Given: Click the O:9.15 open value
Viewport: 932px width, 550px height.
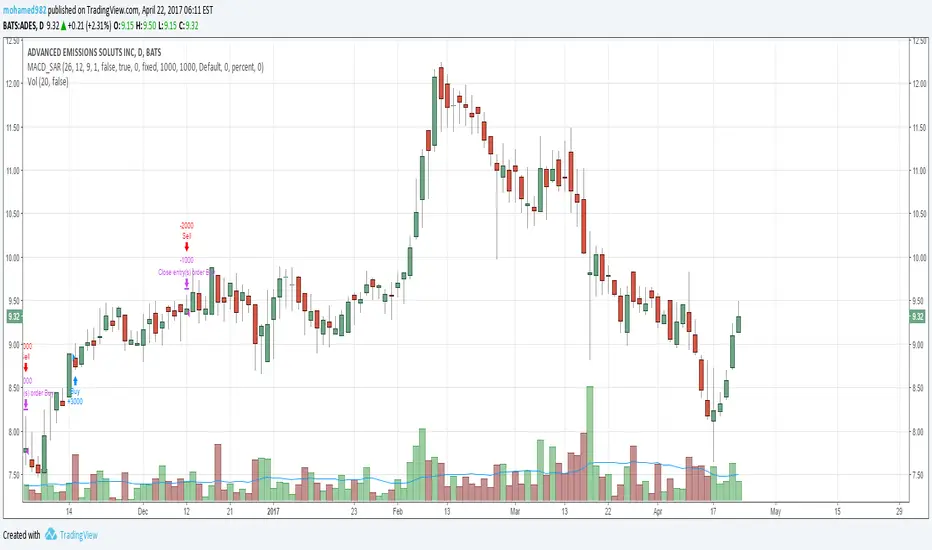Looking at the screenshot, I should pos(125,26).
